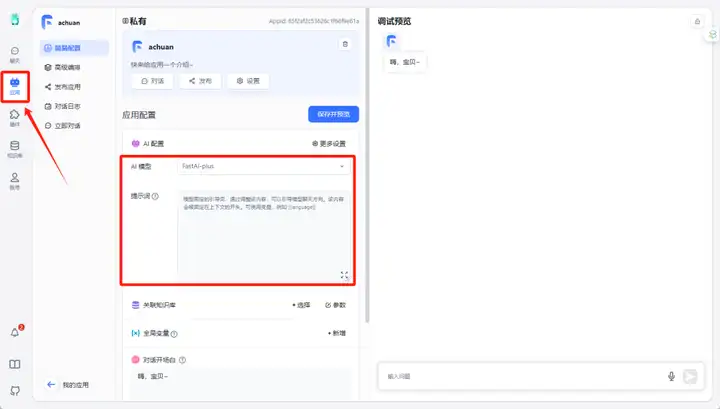Click the app description placeholder text under achuan
Image resolution: width=720 pixels, height=409 pixels.
(162, 65)
